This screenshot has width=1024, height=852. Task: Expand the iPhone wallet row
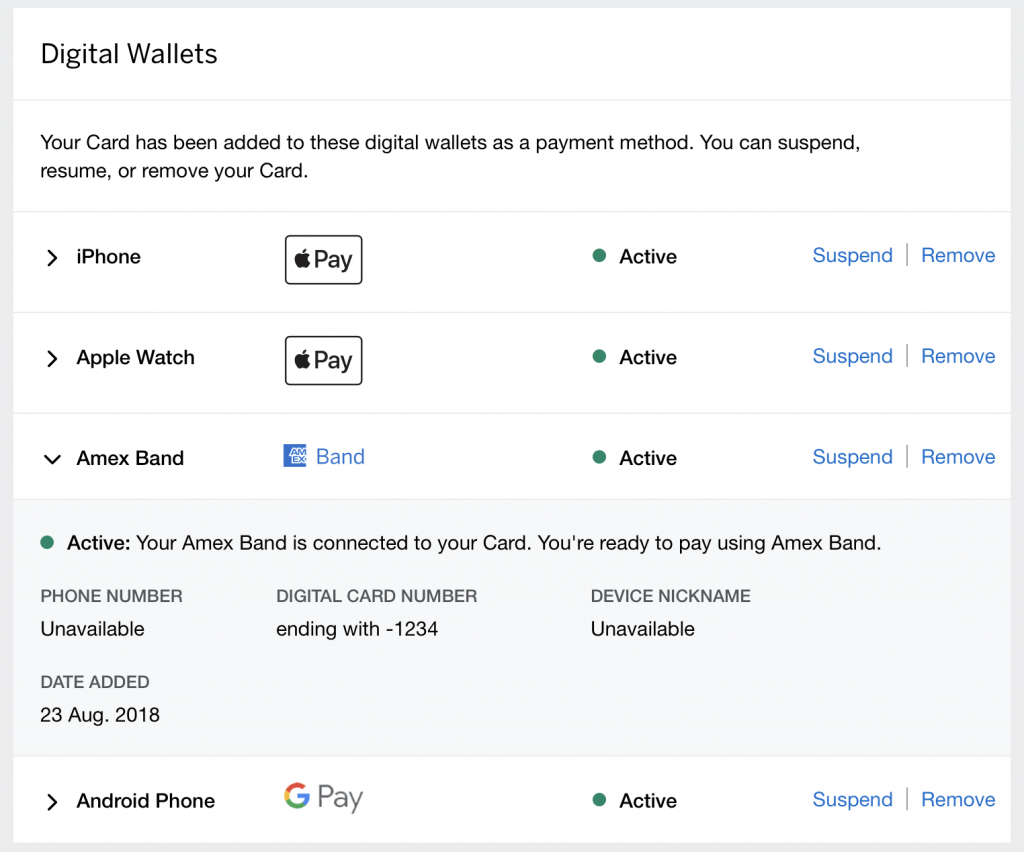52,258
